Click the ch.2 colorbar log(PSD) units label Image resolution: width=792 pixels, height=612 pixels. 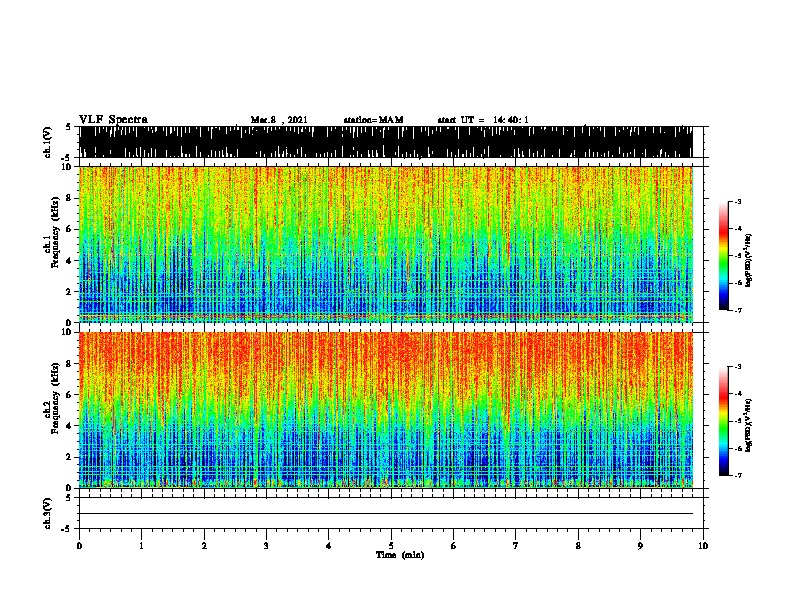click(x=749, y=425)
